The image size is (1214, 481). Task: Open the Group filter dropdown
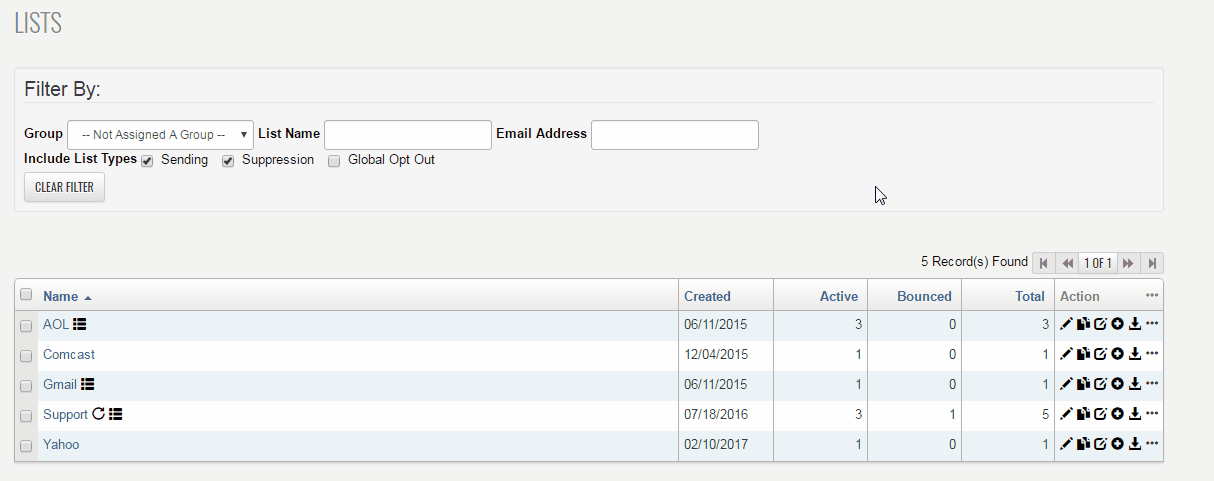click(160, 134)
